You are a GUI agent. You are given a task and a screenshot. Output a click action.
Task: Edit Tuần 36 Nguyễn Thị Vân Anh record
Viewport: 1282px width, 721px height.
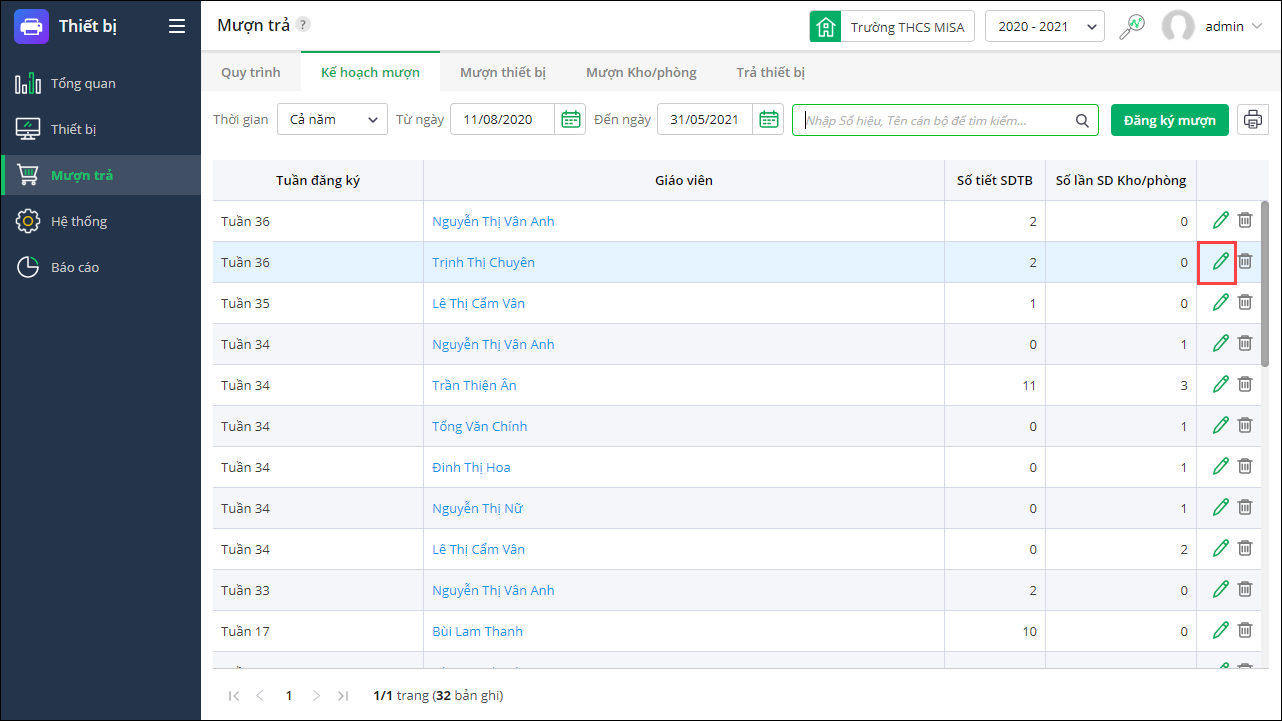pyautogui.click(x=1220, y=221)
